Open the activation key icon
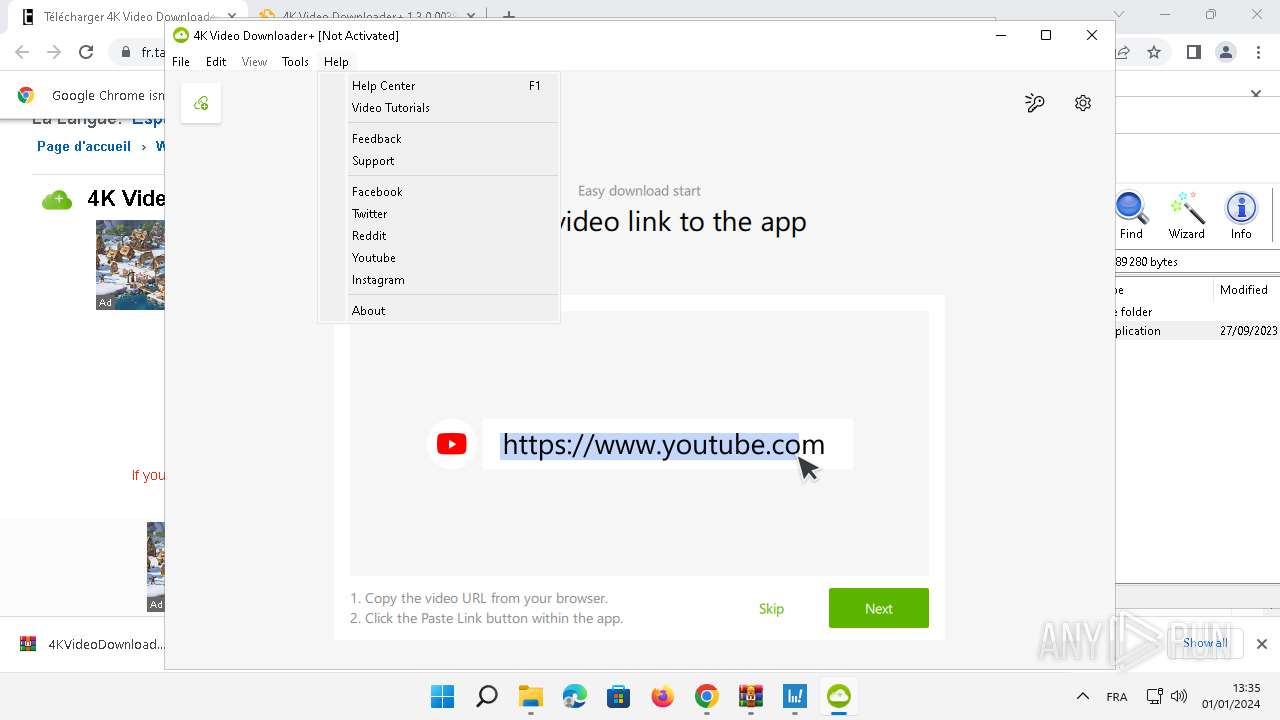This screenshot has width=1280, height=720. pos(1035,103)
